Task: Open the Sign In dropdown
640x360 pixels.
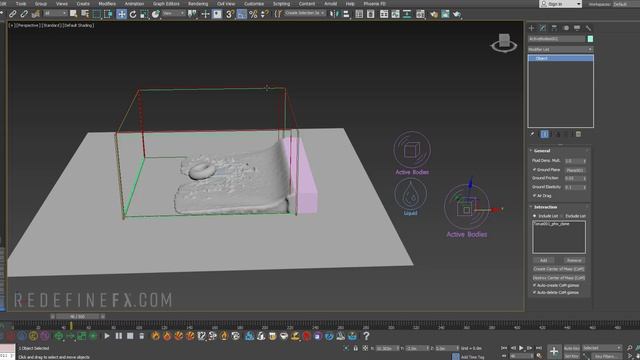Action: (560, 4)
